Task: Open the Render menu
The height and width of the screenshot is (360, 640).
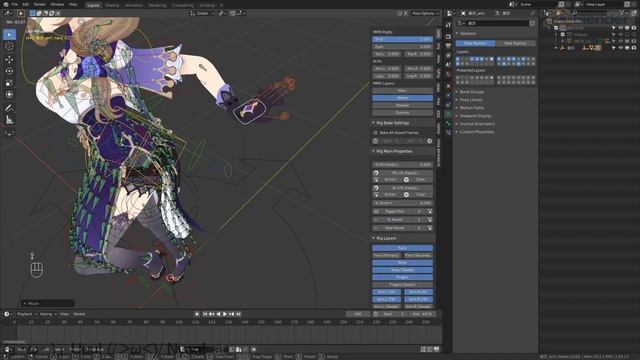Action: coord(40,4)
